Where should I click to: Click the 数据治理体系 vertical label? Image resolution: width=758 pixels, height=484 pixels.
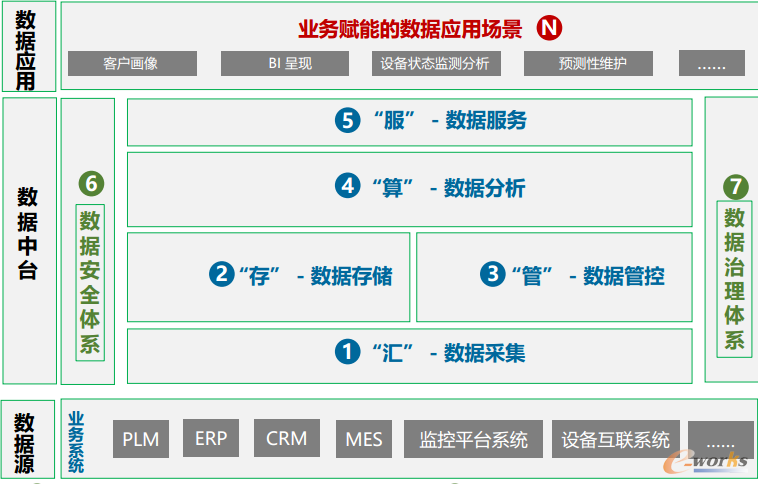click(x=734, y=279)
